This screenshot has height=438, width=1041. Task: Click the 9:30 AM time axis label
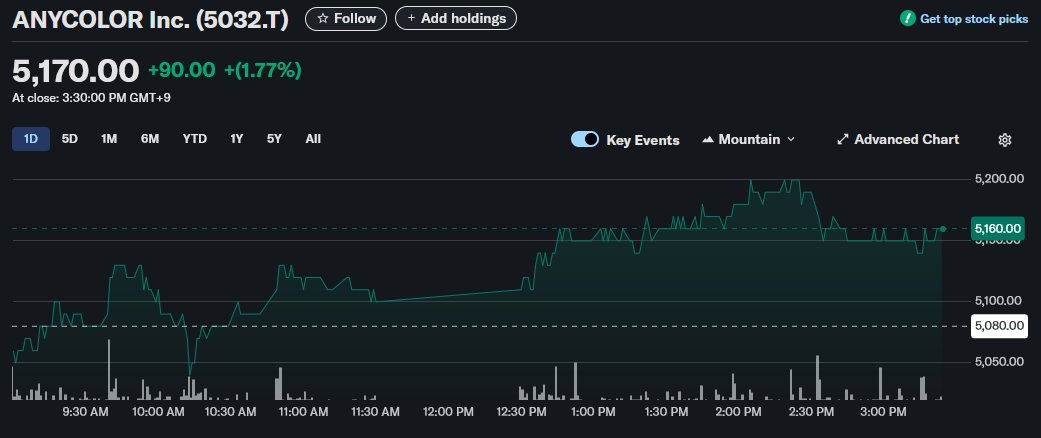click(x=85, y=412)
